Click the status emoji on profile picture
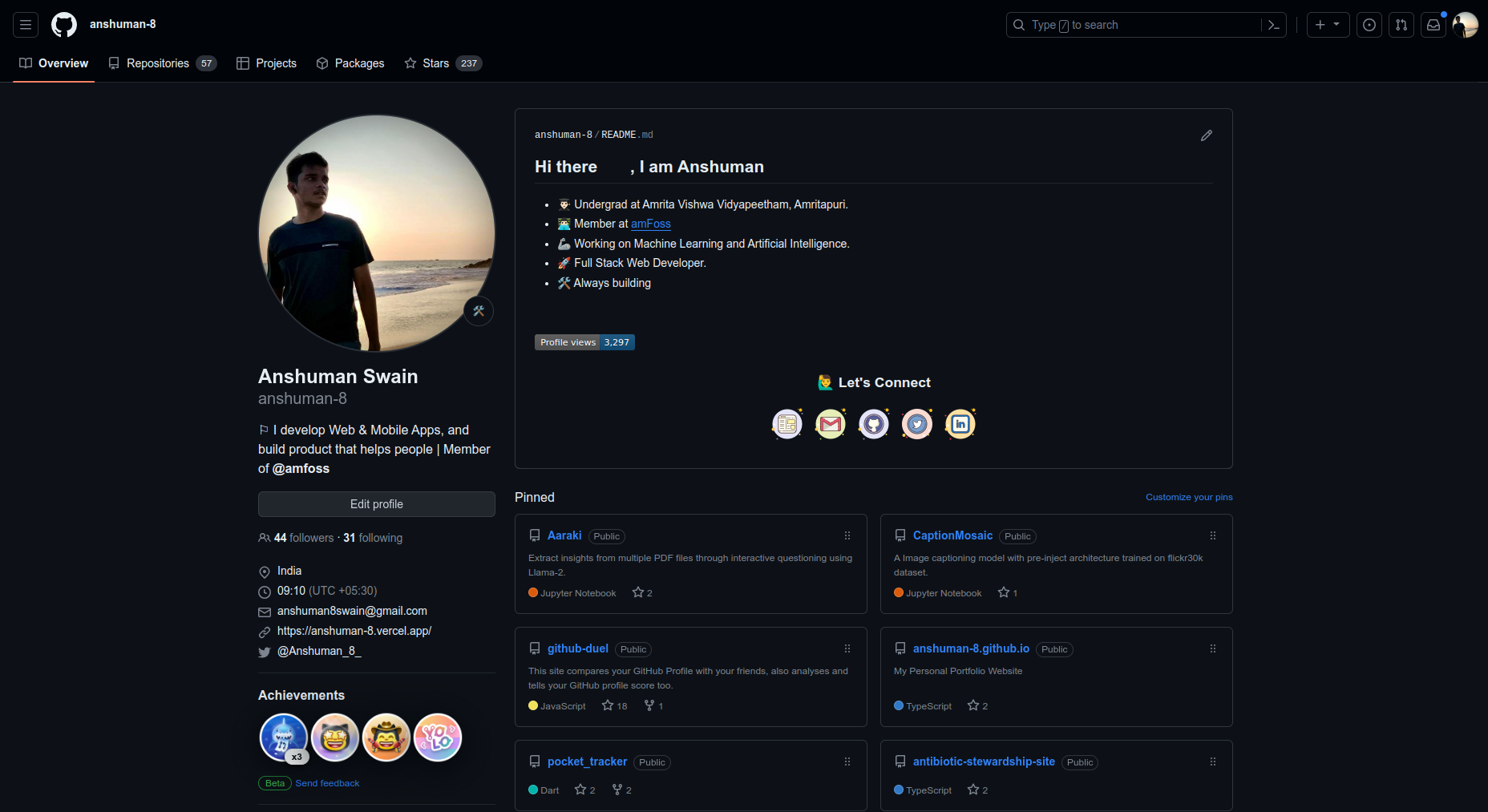This screenshot has height=812, width=1488. pyautogui.click(x=479, y=311)
